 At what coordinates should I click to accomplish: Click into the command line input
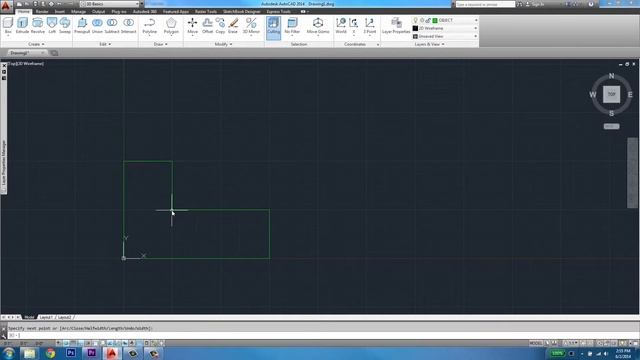click(x=322, y=336)
